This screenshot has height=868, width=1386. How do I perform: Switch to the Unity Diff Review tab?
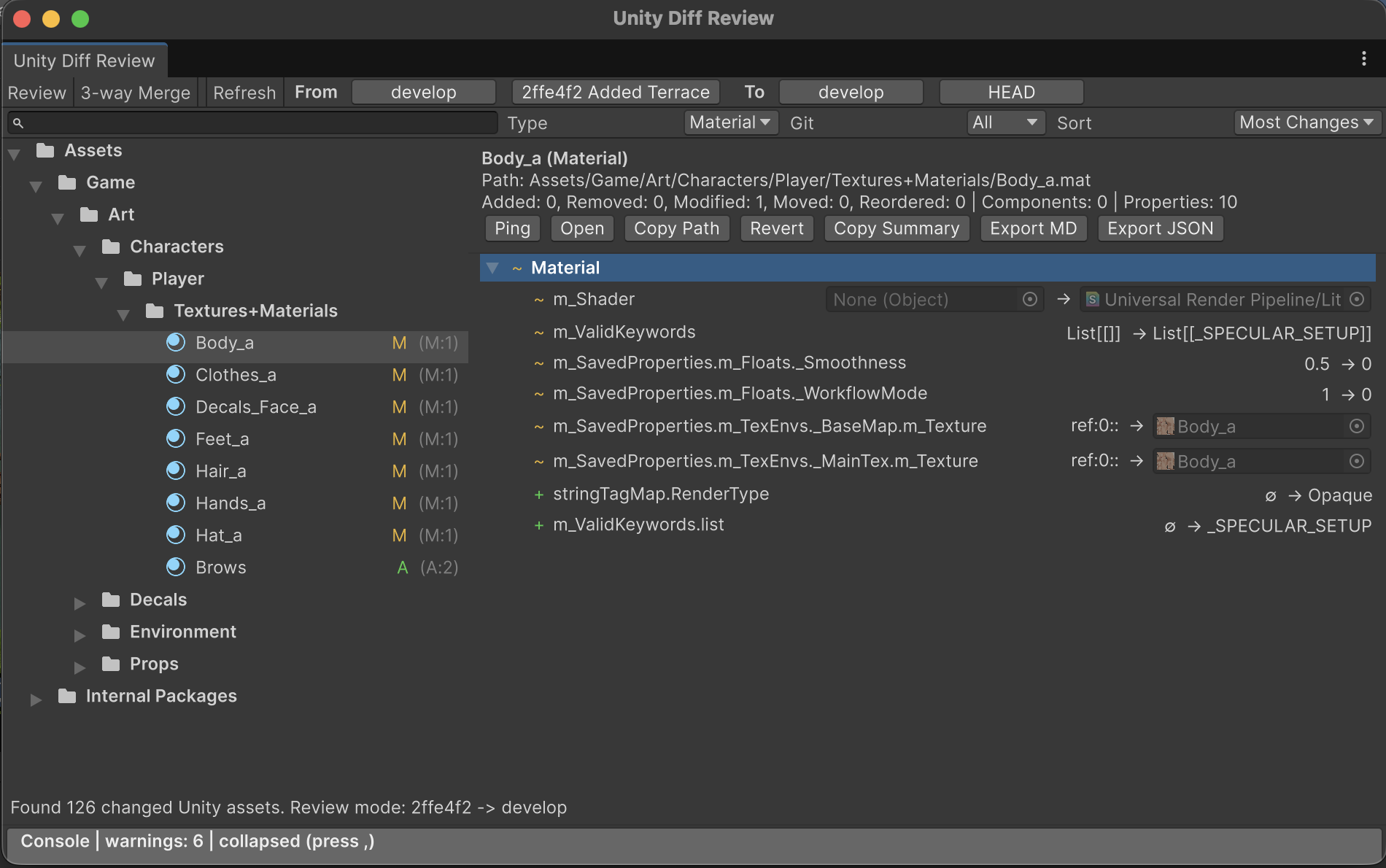click(x=84, y=60)
